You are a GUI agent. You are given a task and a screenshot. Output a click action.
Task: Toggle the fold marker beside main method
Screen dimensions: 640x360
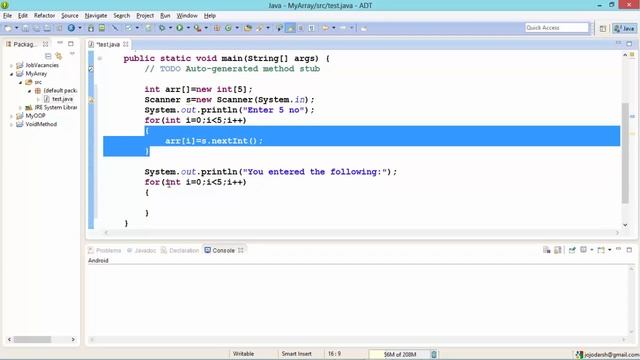[x=100, y=58]
